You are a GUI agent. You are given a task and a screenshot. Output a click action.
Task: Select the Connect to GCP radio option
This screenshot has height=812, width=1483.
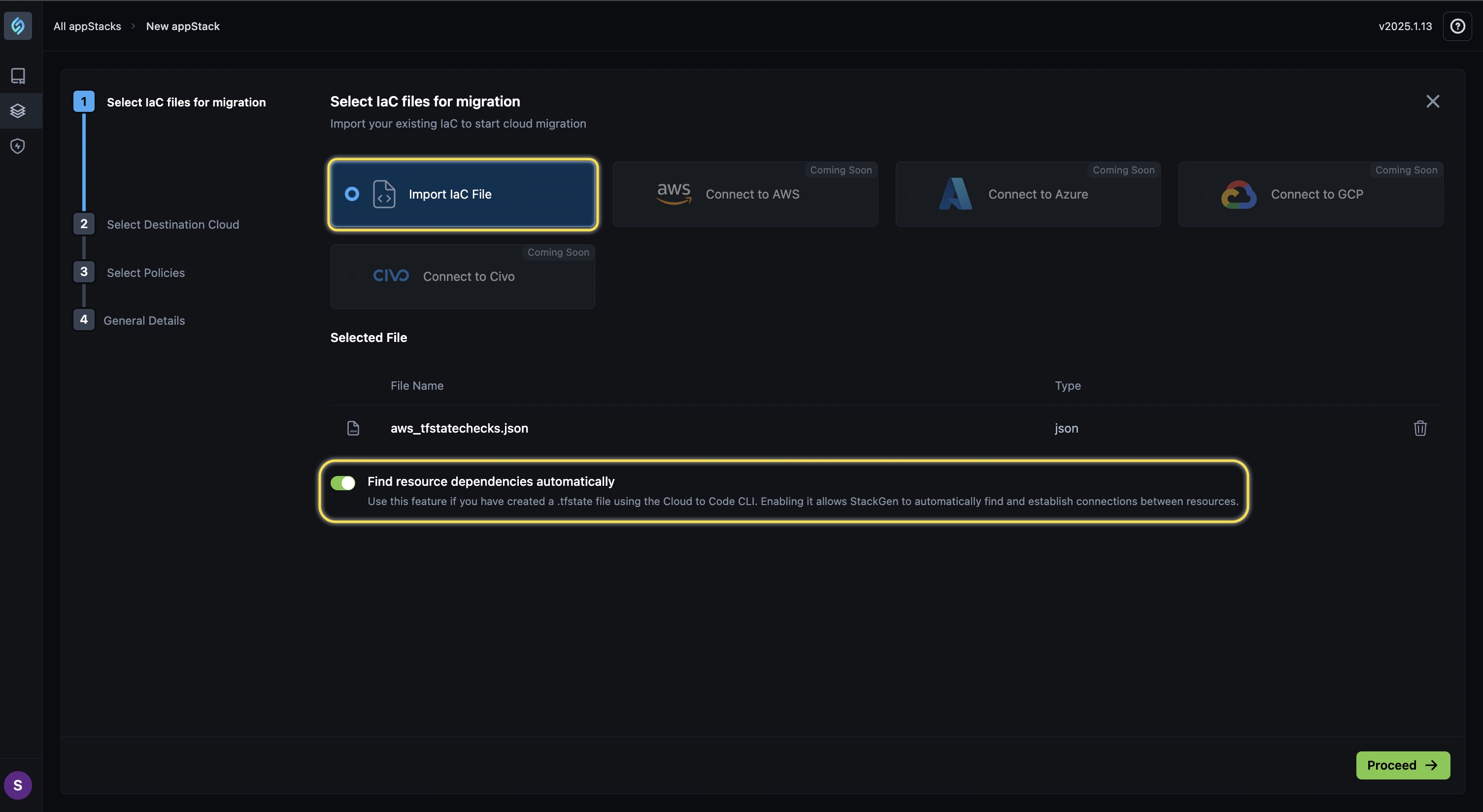pyautogui.click(x=1200, y=194)
